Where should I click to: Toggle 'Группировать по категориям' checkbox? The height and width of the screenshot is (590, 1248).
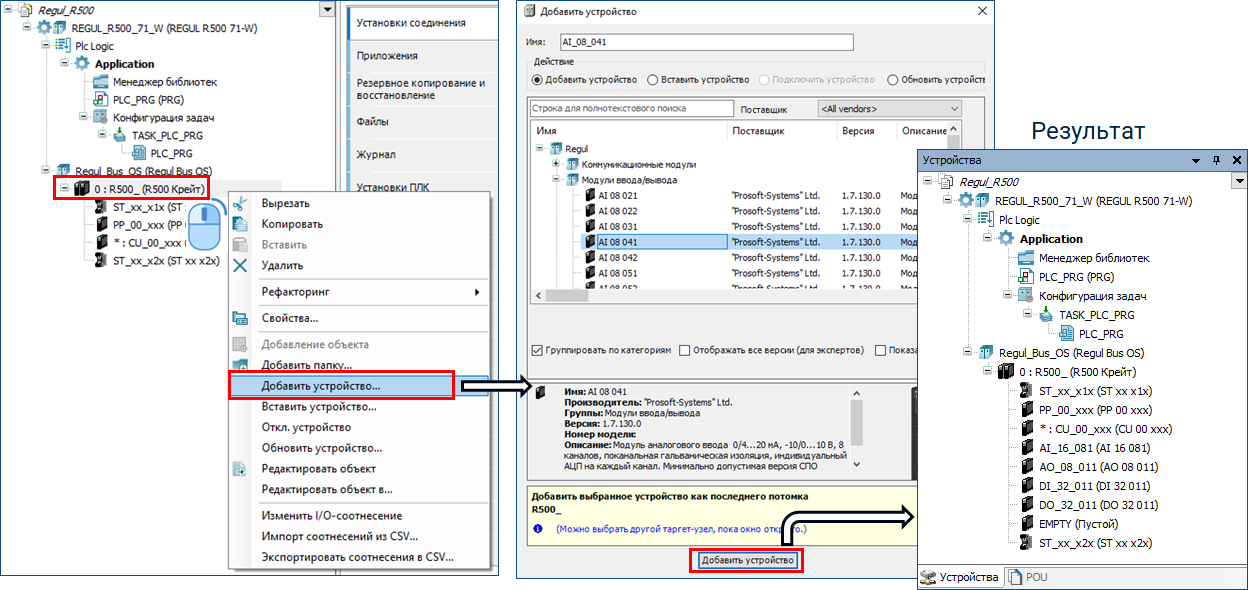click(x=538, y=351)
